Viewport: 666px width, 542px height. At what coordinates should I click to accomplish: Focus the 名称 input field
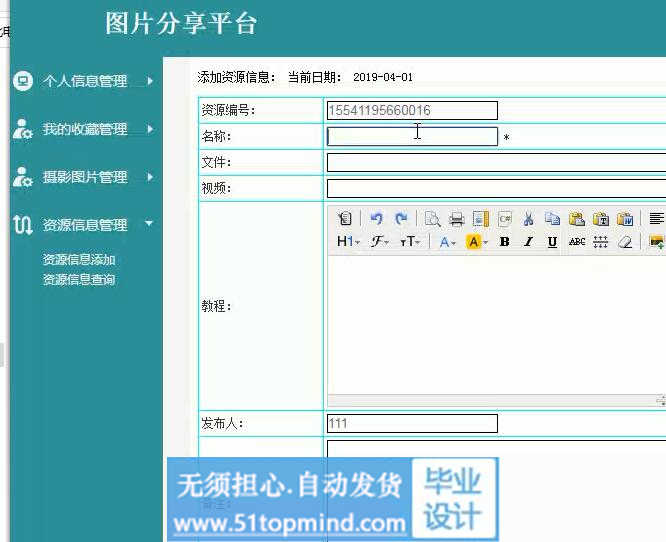tap(412, 136)
